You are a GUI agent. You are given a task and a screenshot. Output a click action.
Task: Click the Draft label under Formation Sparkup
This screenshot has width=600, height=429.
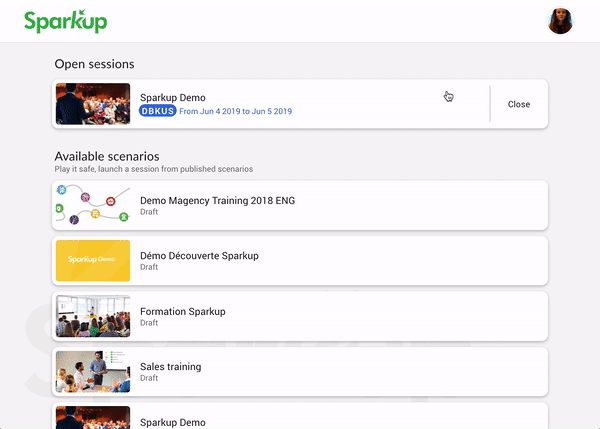pyautogui.click(x=149, y=323)
